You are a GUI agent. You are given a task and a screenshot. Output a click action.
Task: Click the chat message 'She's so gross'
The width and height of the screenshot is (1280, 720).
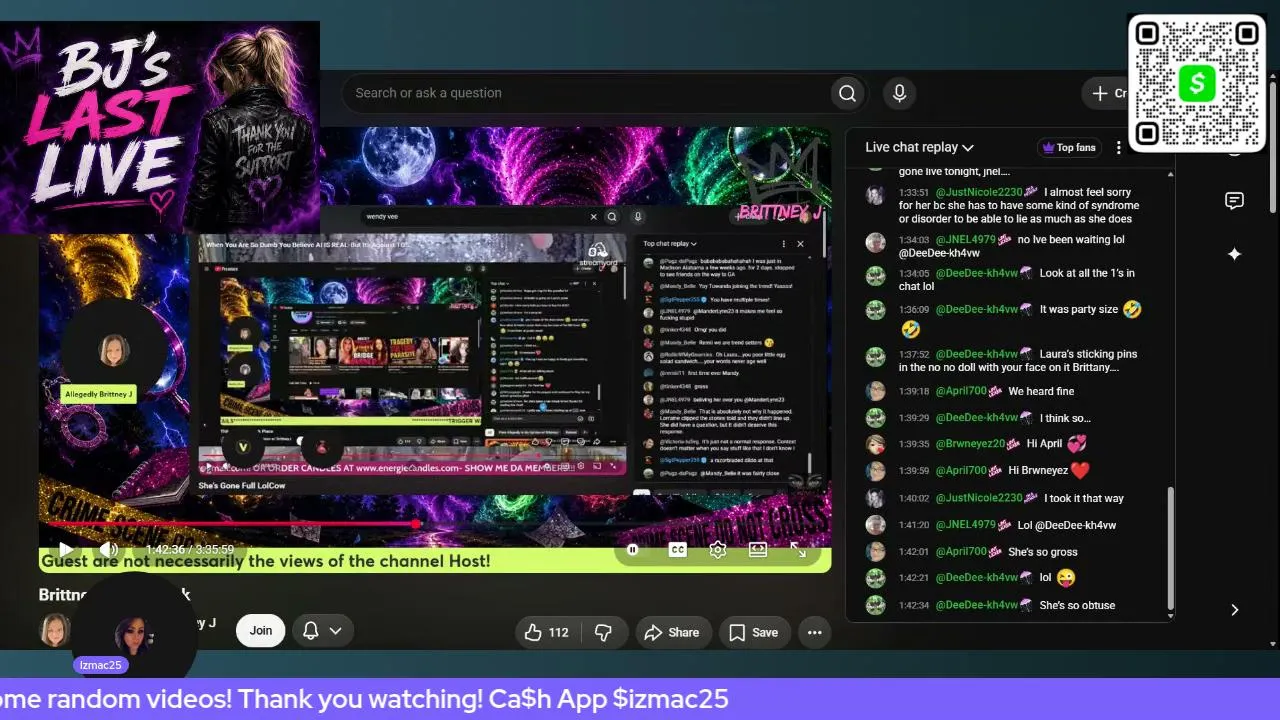(1043, 552)
